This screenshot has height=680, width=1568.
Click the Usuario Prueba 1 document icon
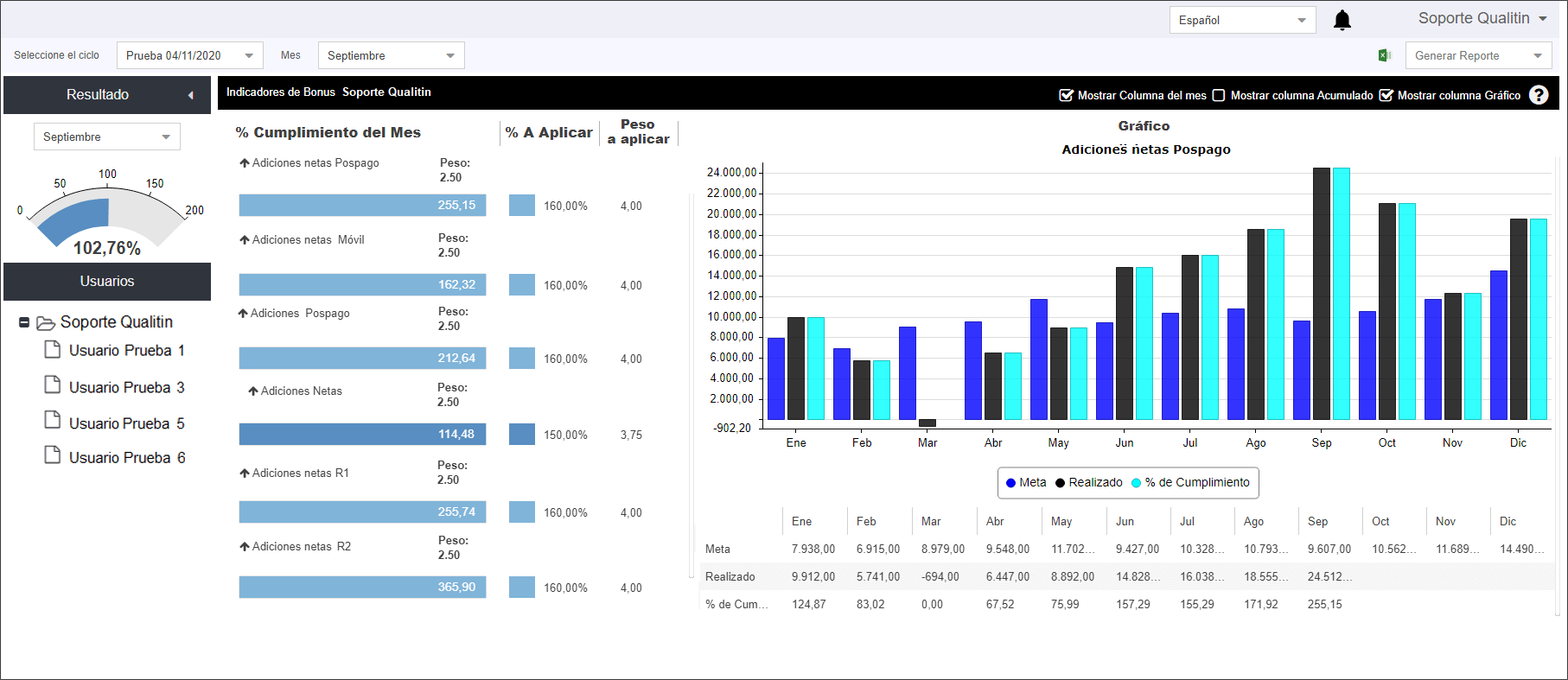pyautogui.click(x=53, y=349)
